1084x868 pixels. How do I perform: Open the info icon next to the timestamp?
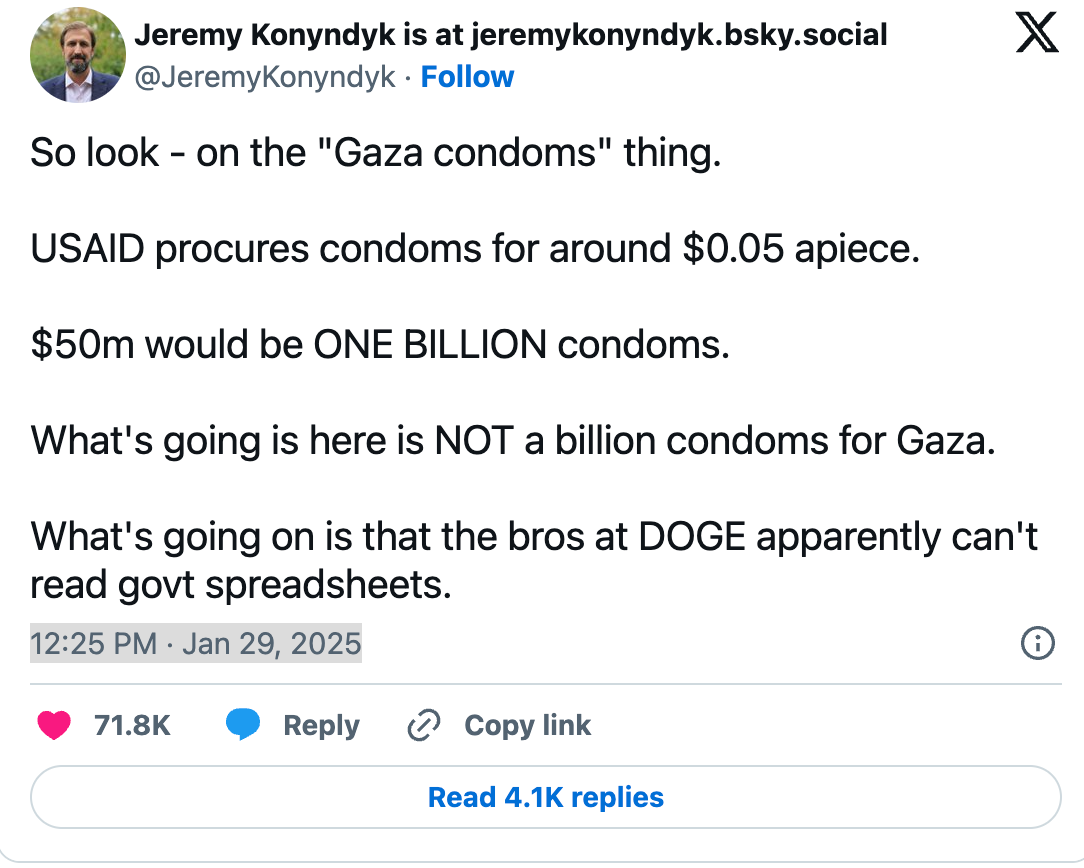pyautogui.click(x=1037, y=644)
